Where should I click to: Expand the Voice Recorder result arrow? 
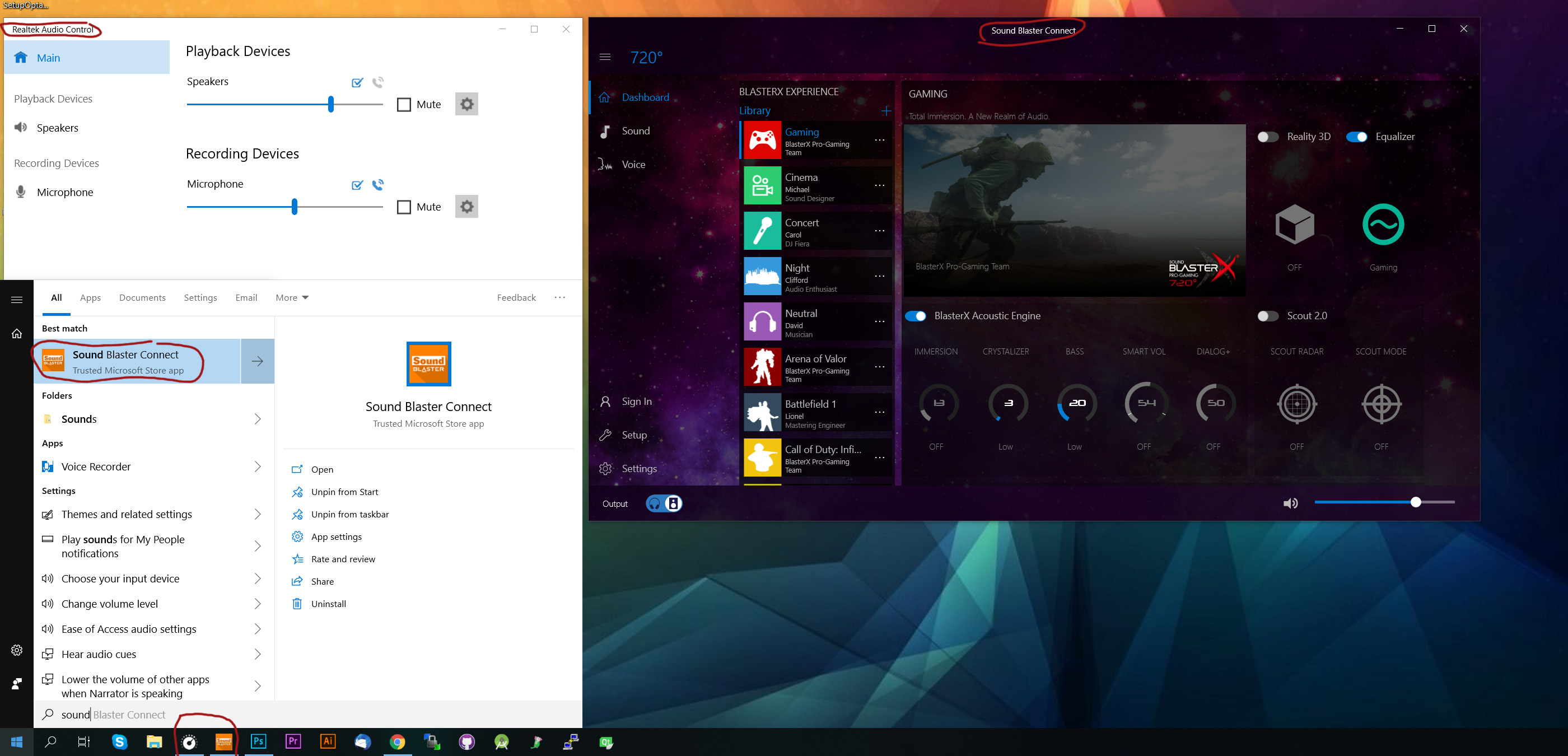(258, 467)
